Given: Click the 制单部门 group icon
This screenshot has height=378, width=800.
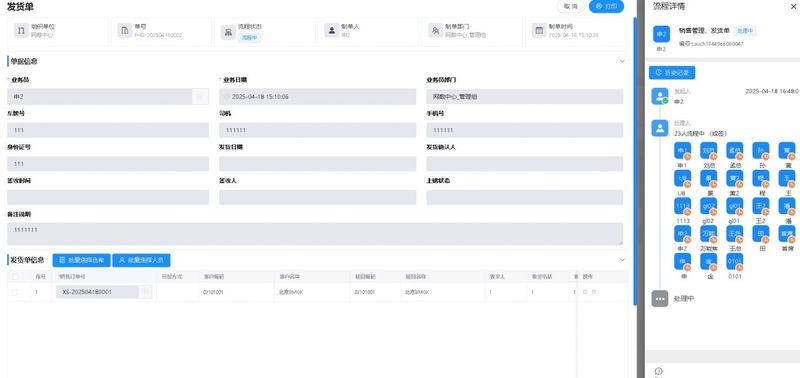Looking at the screenshot, I should 435,31.
